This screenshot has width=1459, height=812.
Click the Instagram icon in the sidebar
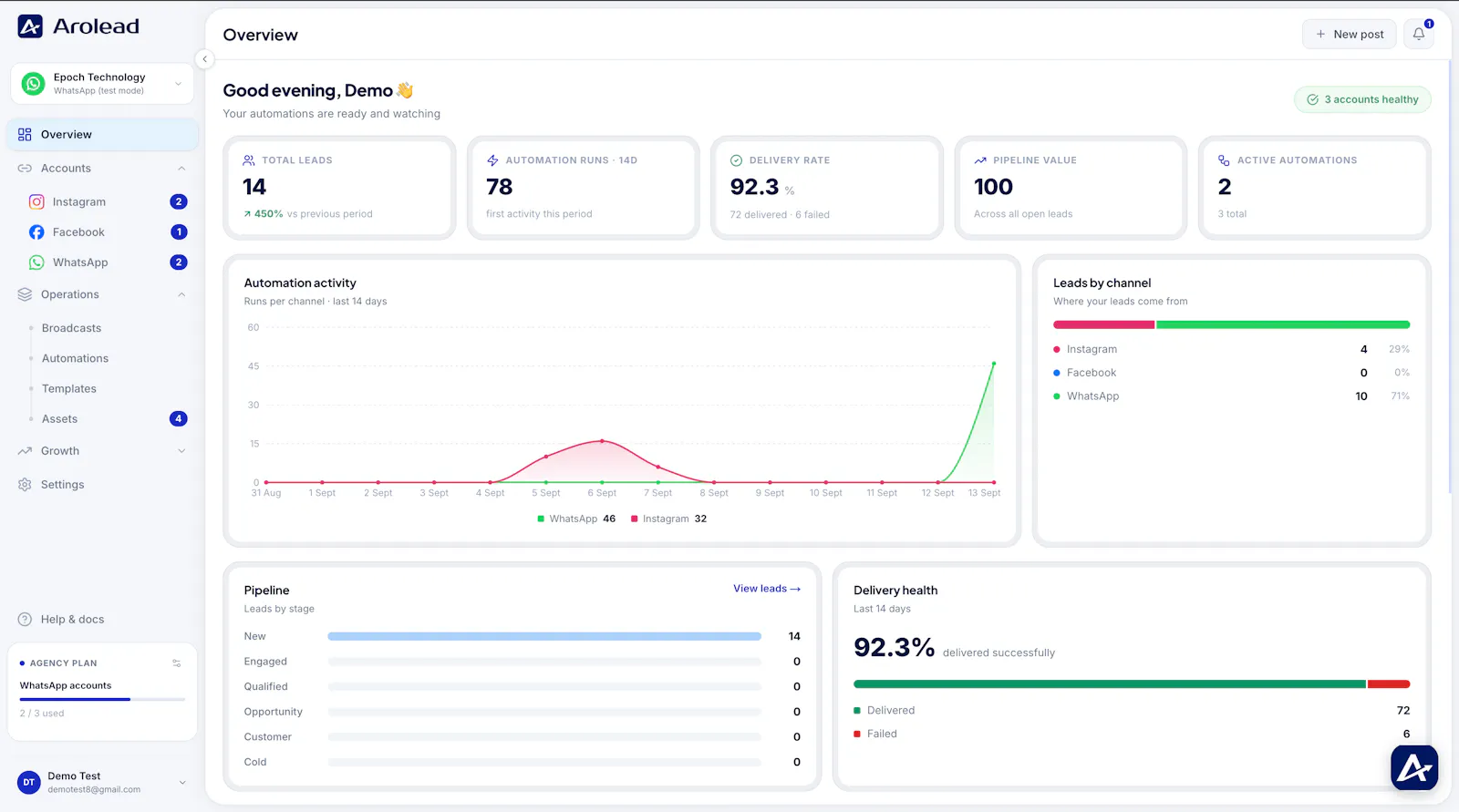[36, 202]
